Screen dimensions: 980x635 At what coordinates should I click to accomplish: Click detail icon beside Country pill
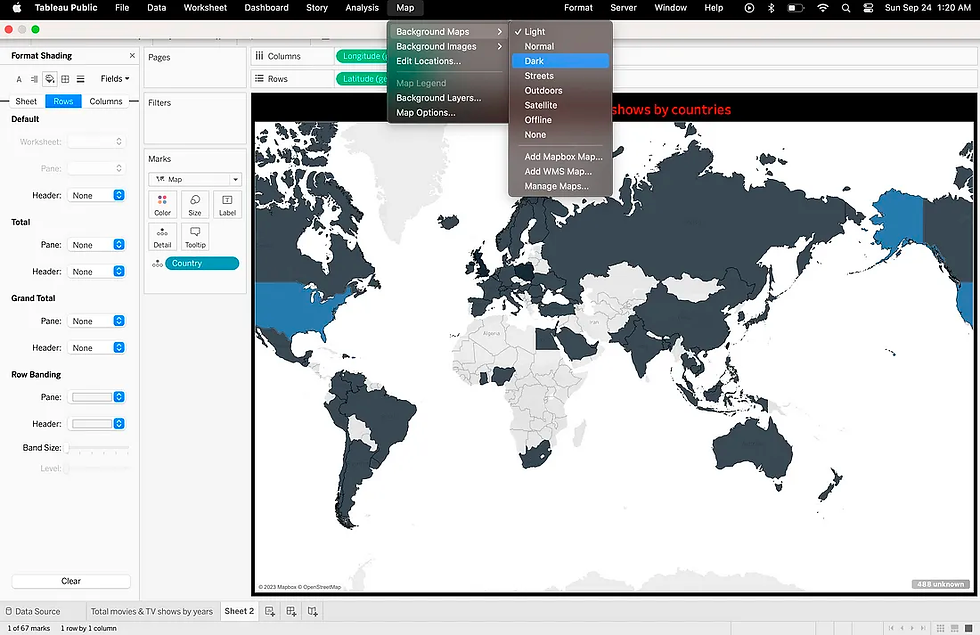(157, 264)
